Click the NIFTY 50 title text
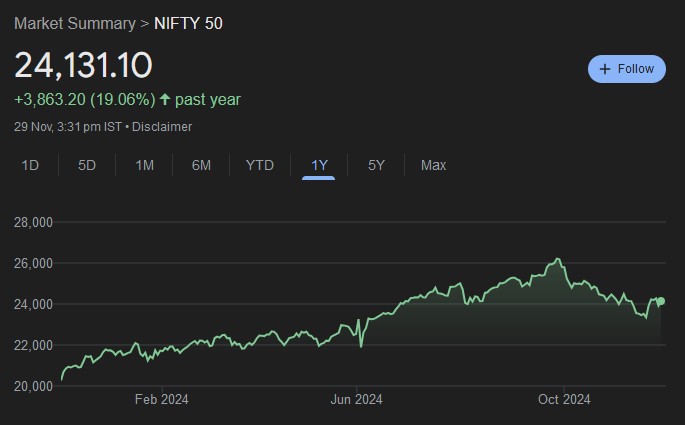 [x=188, y=22]
